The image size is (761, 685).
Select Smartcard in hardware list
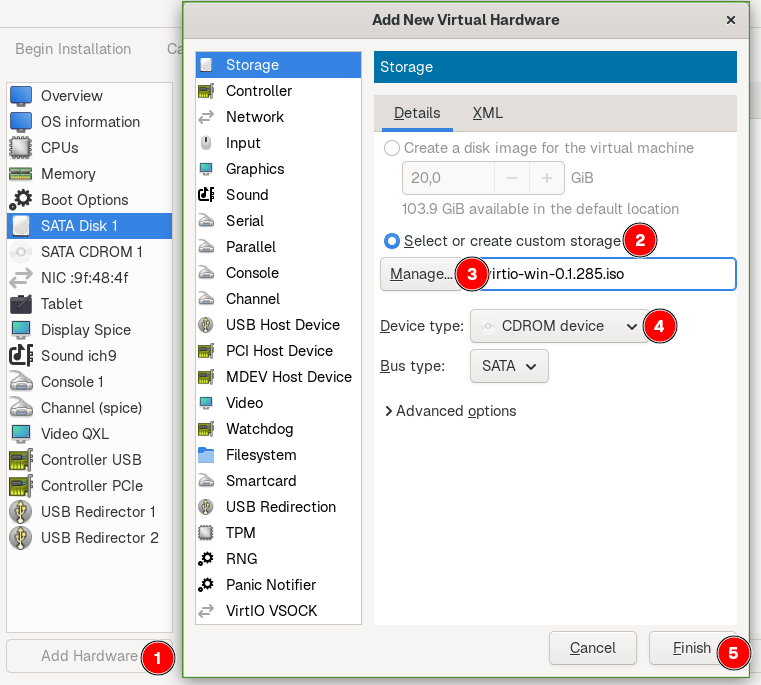pyautogui.click(x=279, y=481)
